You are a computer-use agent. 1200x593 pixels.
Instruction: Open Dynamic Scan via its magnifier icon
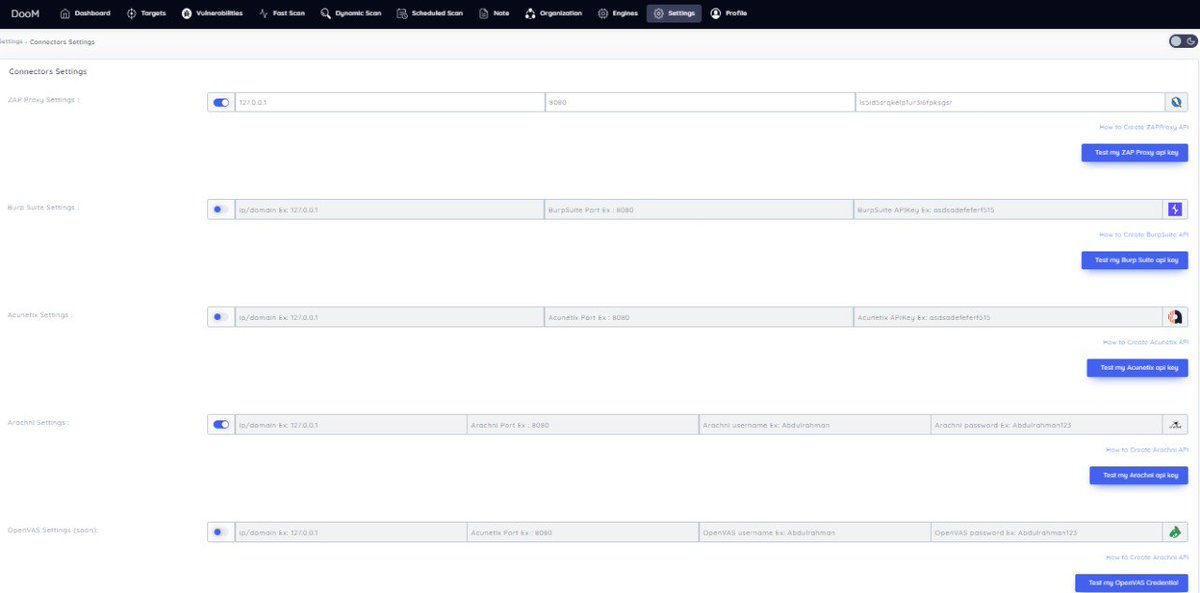point(326,13)
